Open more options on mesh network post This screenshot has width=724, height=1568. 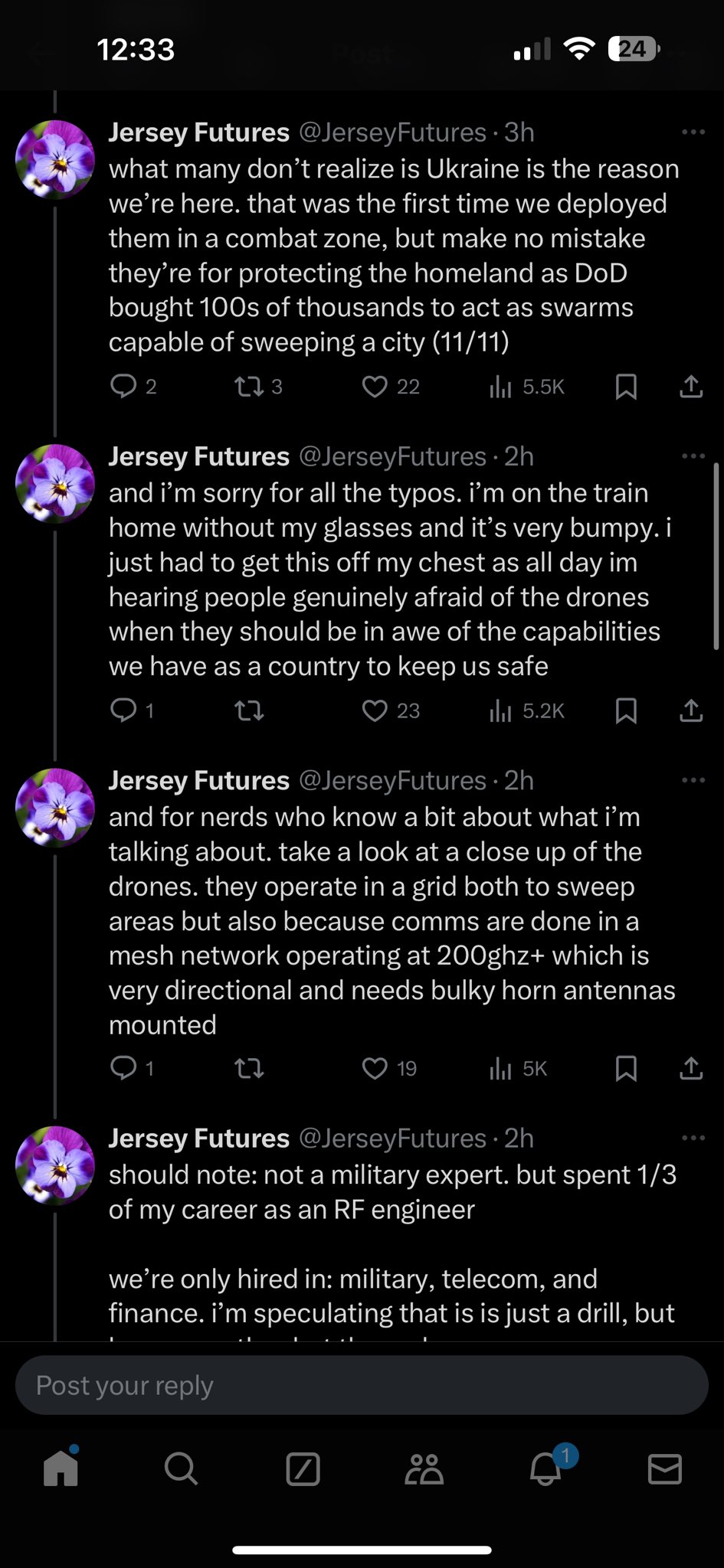(x=693, y=781)
